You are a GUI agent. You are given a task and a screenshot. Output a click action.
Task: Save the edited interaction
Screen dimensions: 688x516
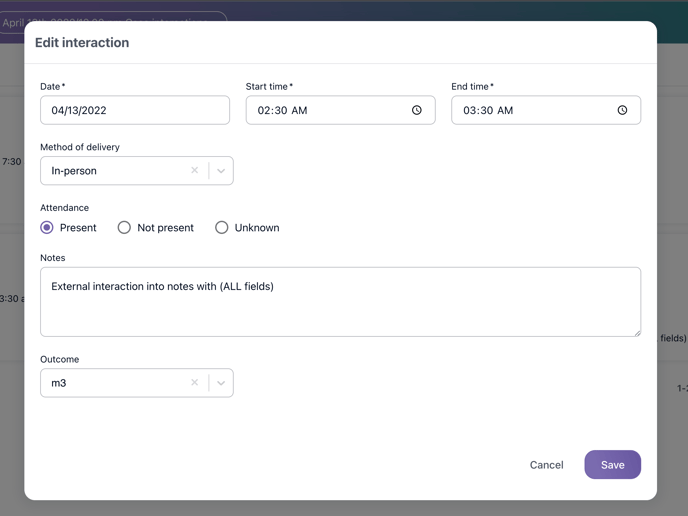coord(612,465)
